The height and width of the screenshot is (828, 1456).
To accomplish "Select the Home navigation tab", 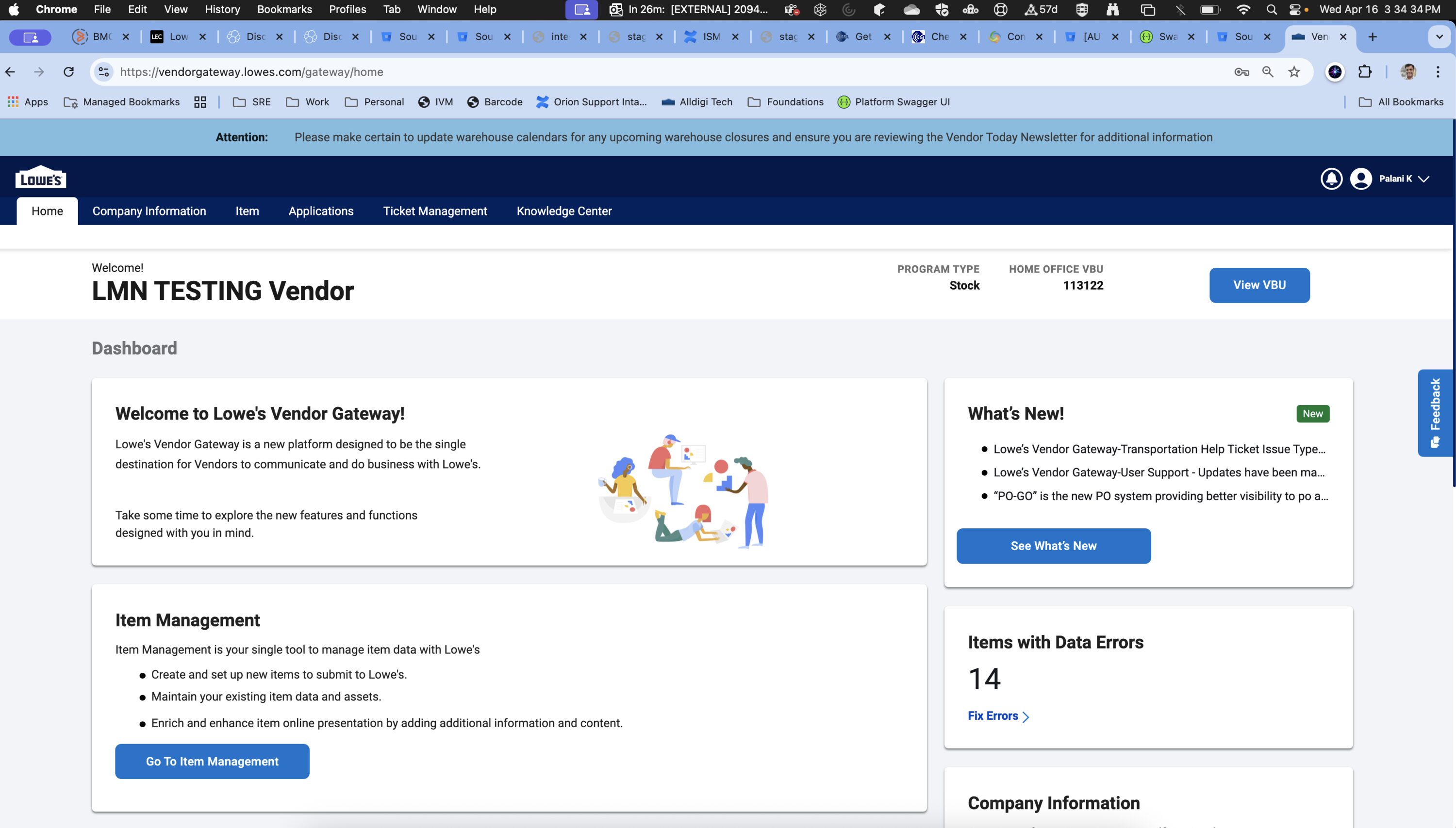I will [47, 211].
